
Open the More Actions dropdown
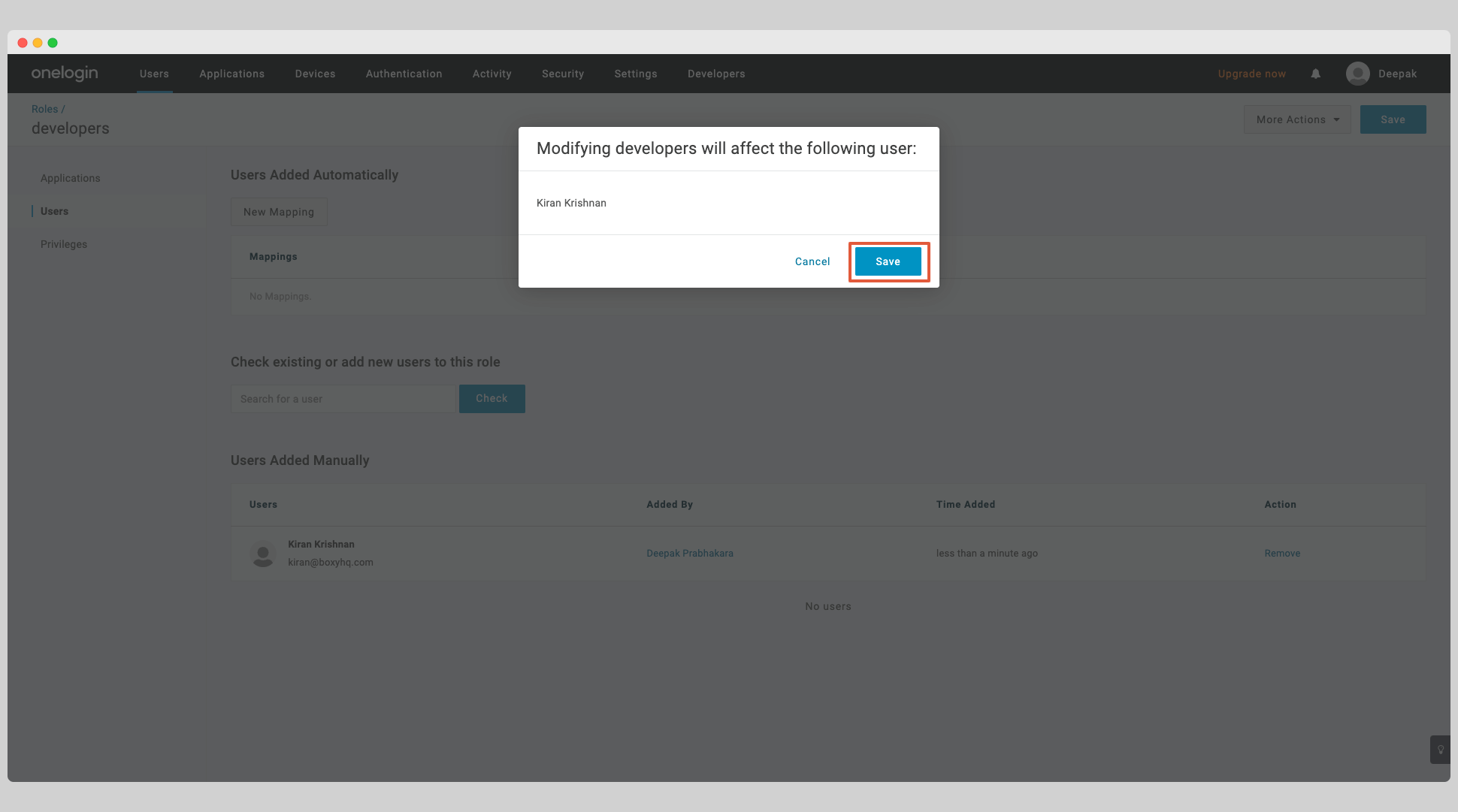pyautogui.click(x=1296, y=119)
